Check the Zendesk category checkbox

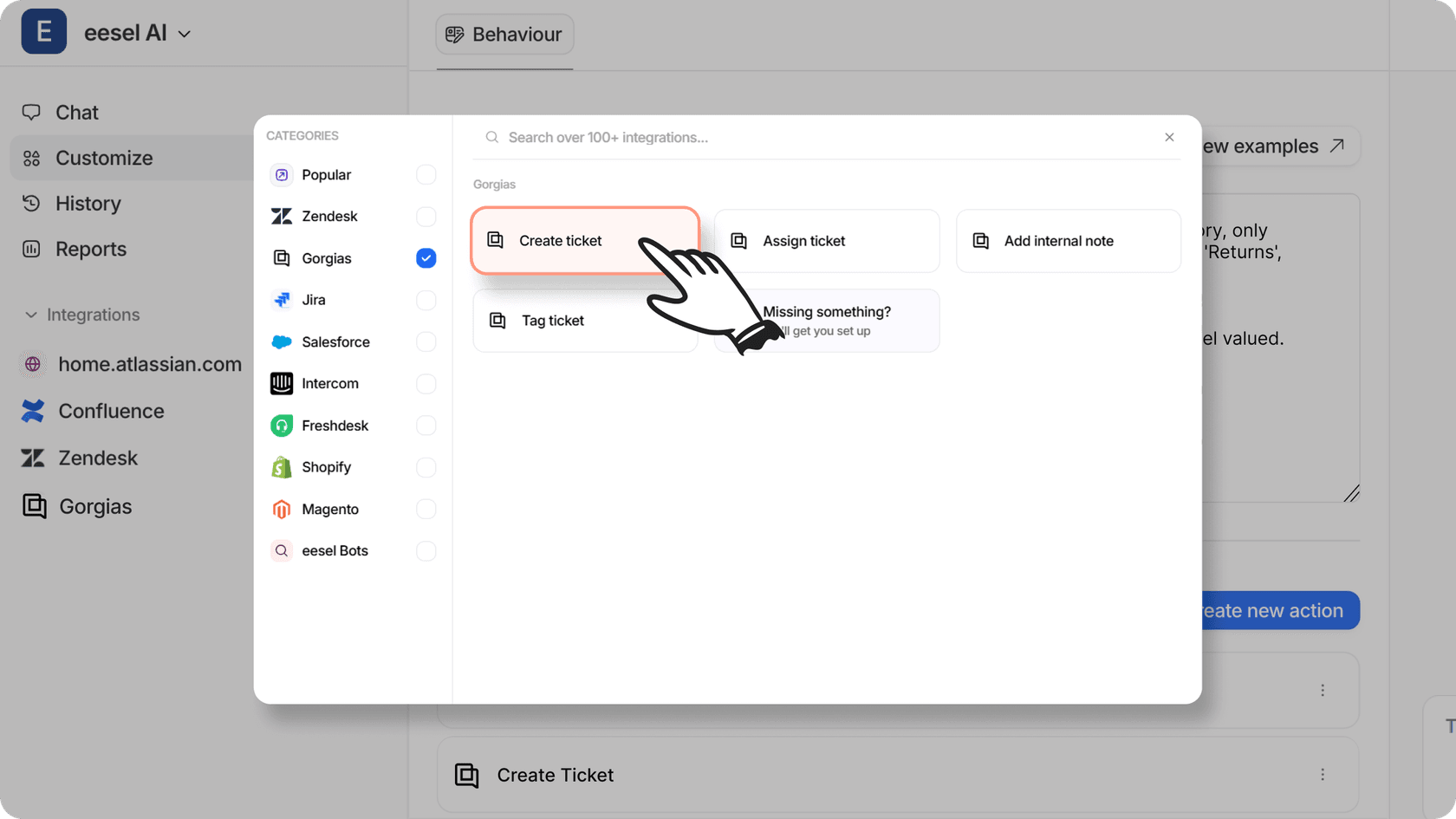coord(426,217)
